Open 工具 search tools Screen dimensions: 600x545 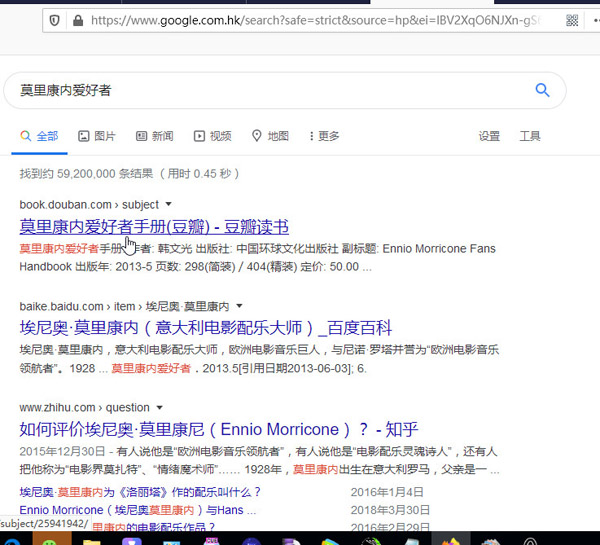530,136
